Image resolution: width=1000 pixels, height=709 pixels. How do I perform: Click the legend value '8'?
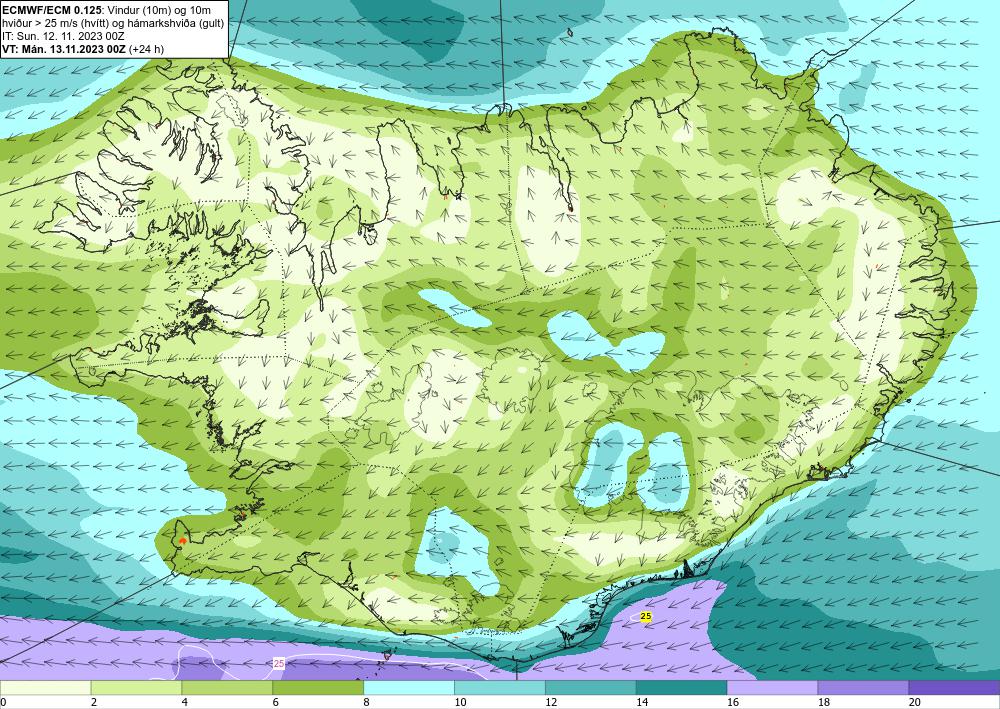coord(367,702)
